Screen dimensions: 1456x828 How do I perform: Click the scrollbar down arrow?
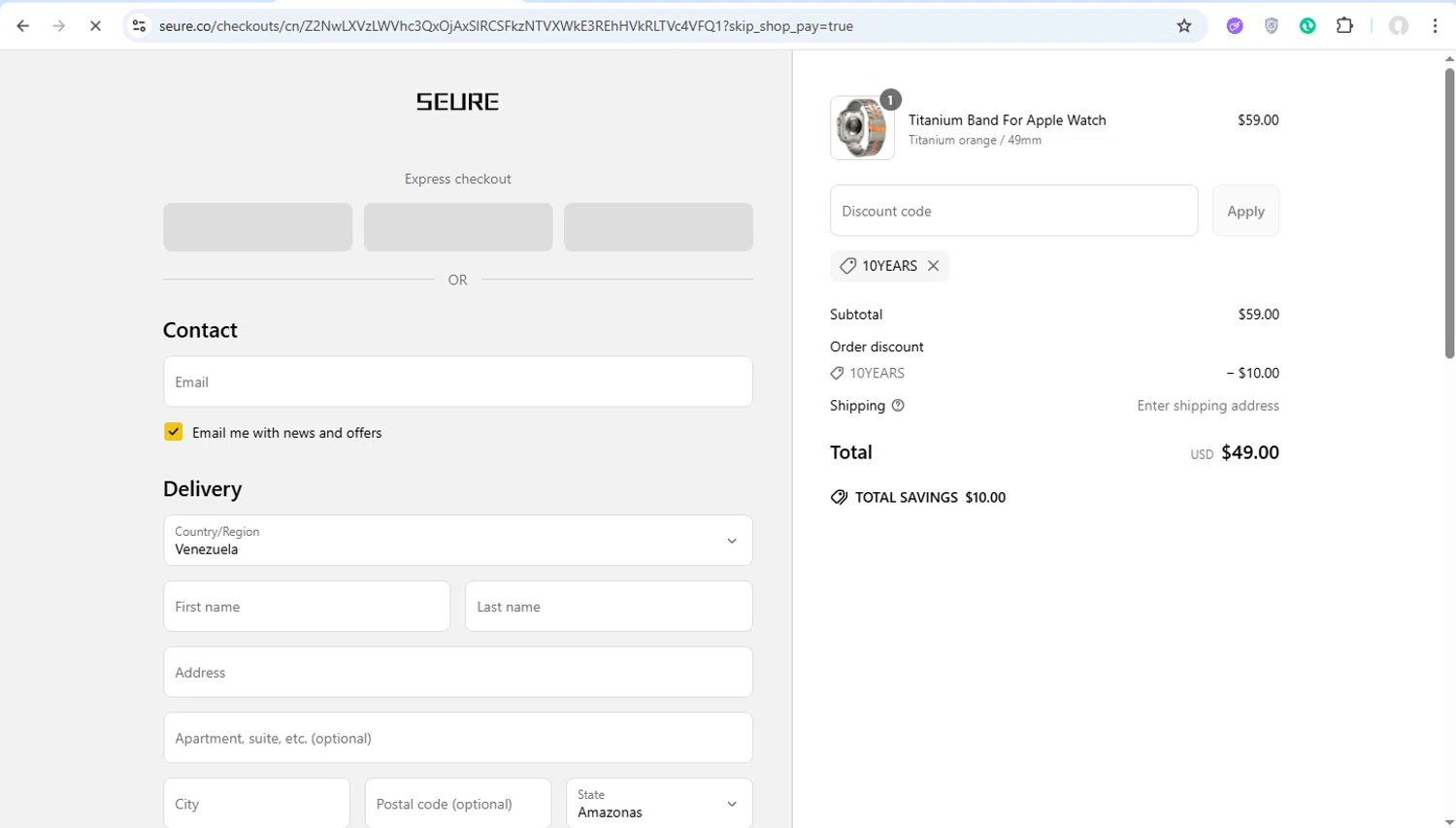[x=1449, y=822]
